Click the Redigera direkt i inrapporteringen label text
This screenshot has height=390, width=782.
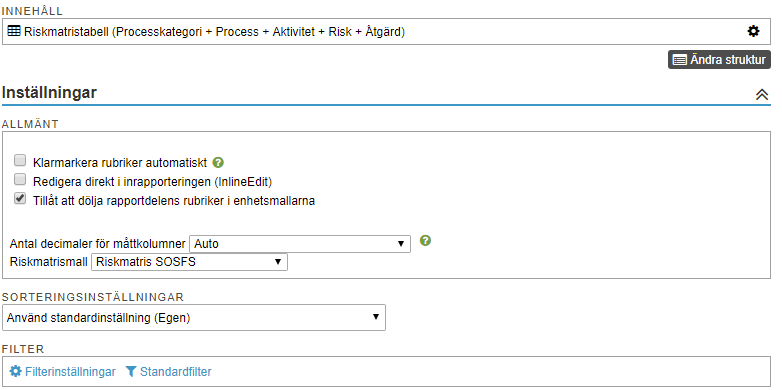tap(152, 182)
